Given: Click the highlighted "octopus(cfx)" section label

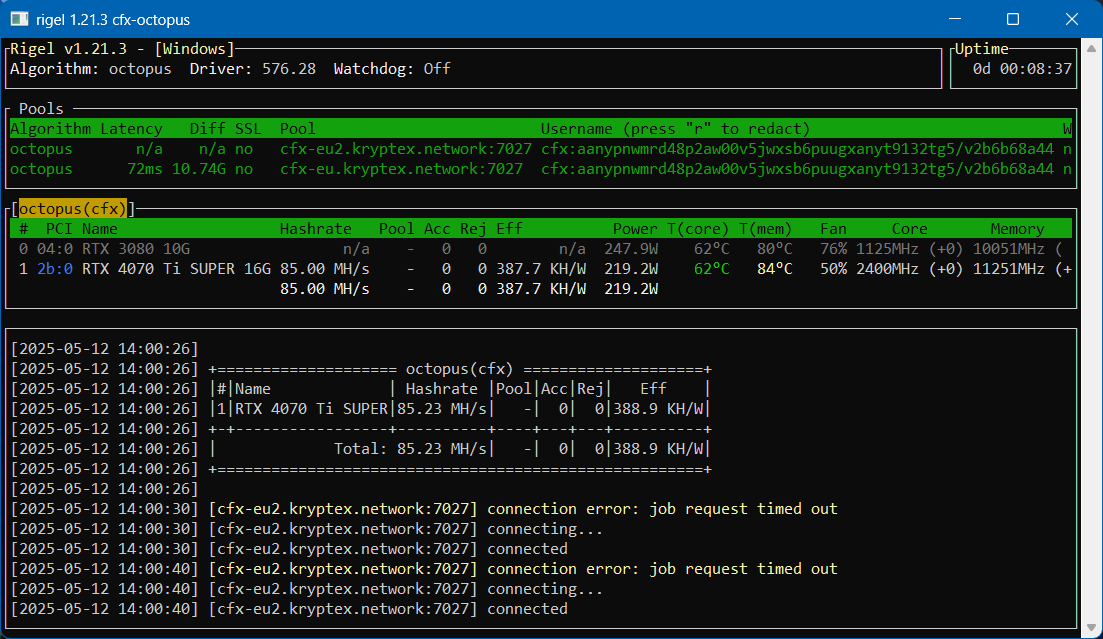Looking at the screenshot, I should click(72, 209).
